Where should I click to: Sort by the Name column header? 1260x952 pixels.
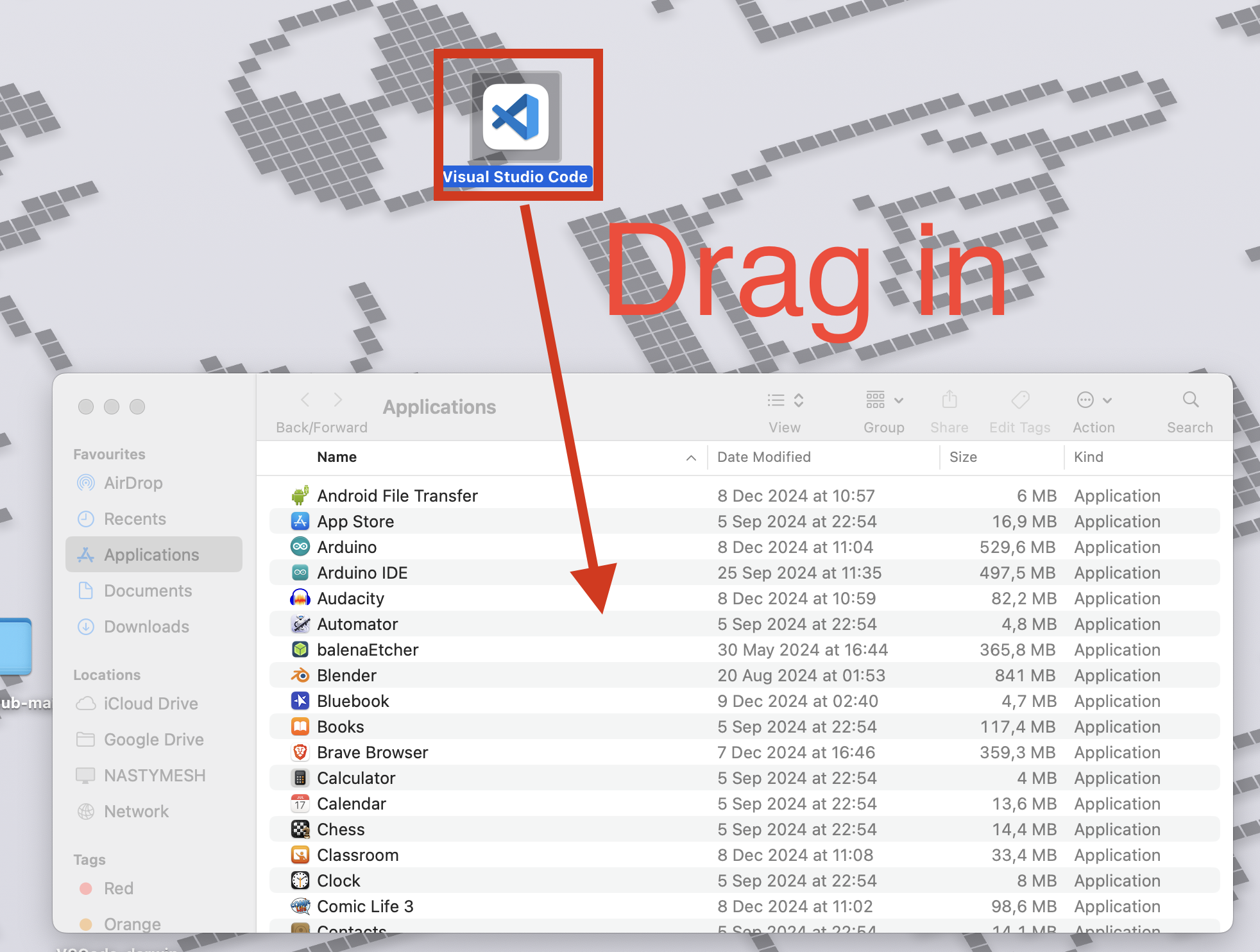pyautogui.click(x=337, y=457)
